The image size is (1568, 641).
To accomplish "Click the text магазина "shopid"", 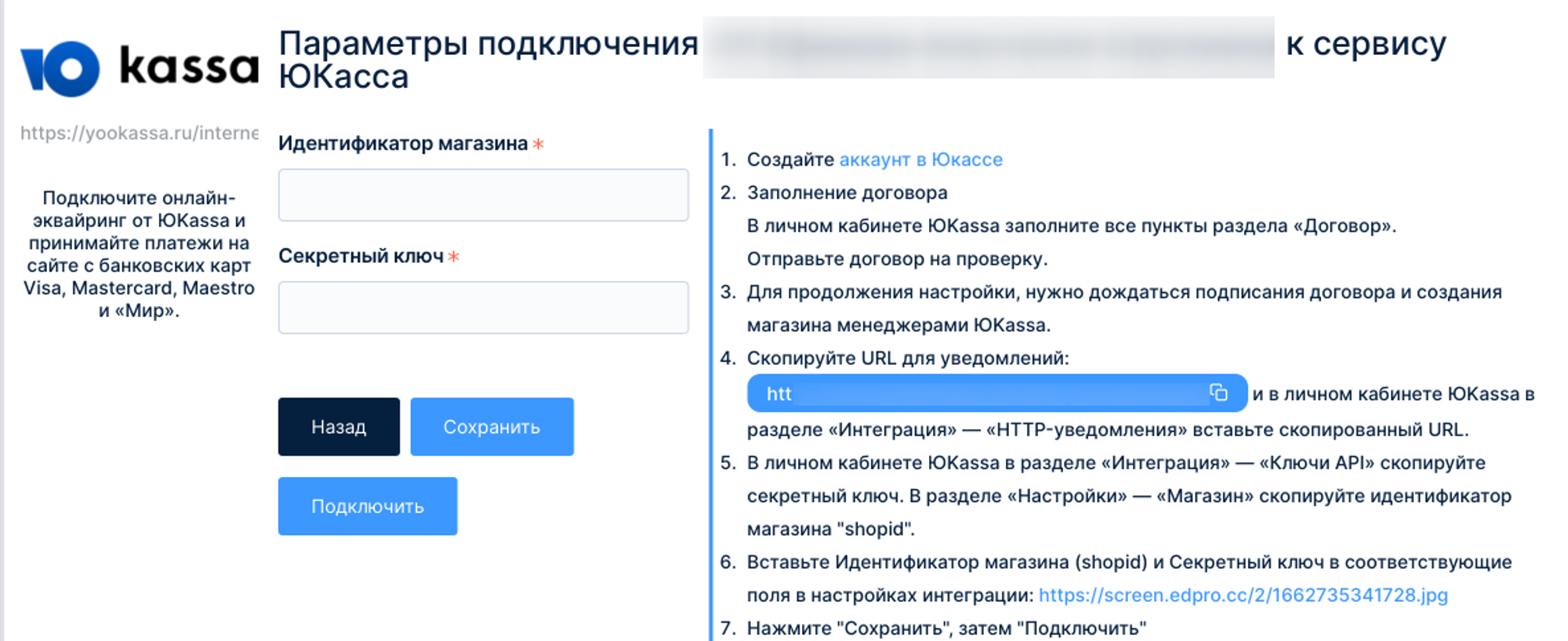I will pos(831,529).
